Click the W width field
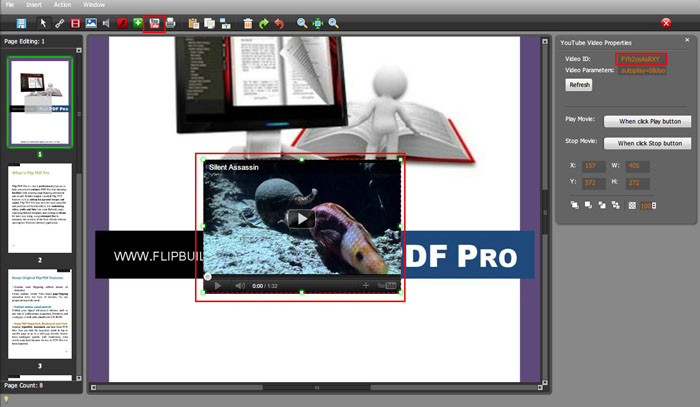This screenshot has width=700, height=407. [x=637, y=166]
